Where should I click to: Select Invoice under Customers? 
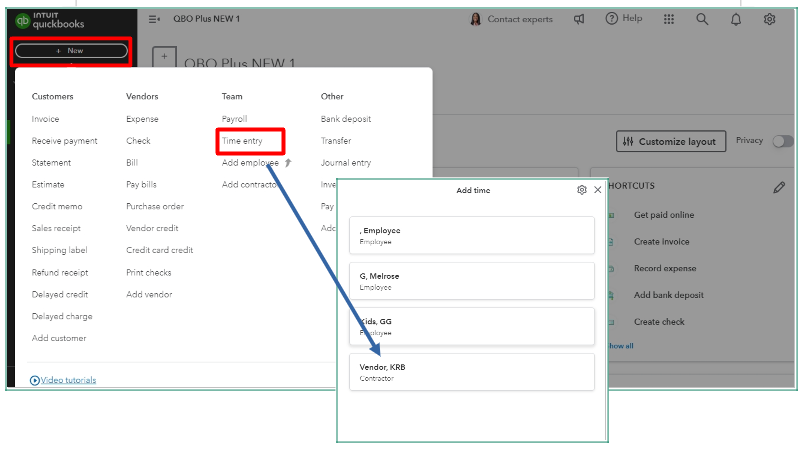45,119
